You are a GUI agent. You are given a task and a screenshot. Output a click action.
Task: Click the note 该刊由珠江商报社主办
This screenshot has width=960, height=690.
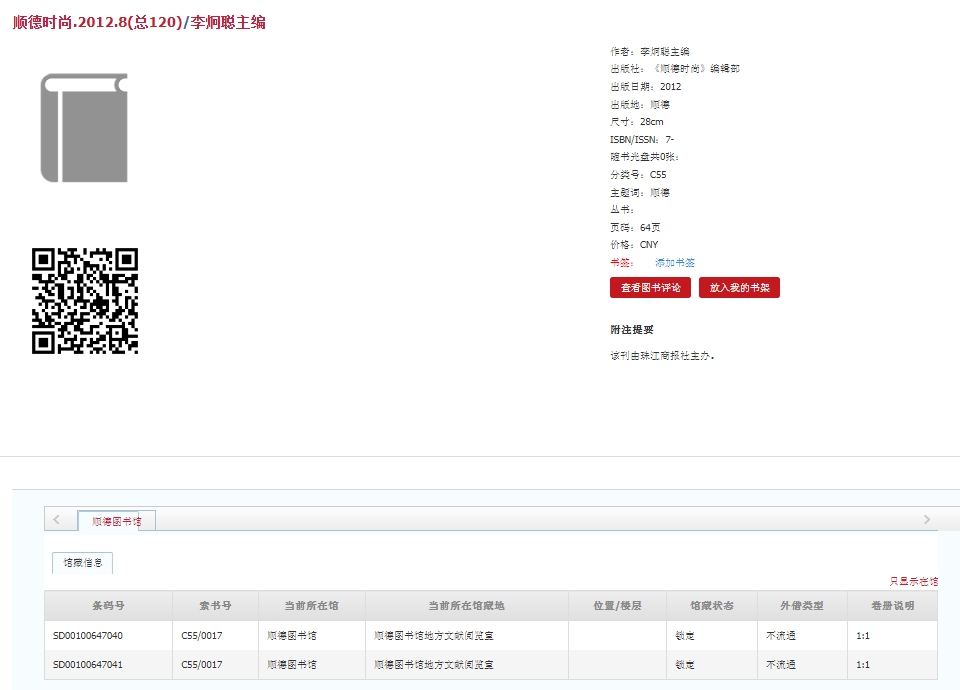pos(662,355)
